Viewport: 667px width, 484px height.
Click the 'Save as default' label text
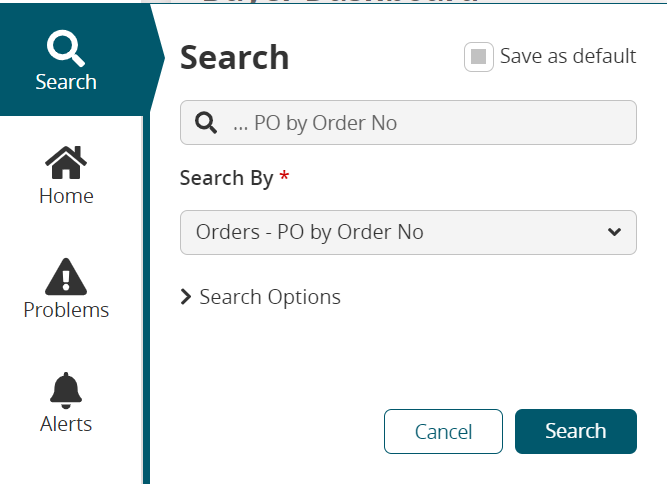[568, 56]
